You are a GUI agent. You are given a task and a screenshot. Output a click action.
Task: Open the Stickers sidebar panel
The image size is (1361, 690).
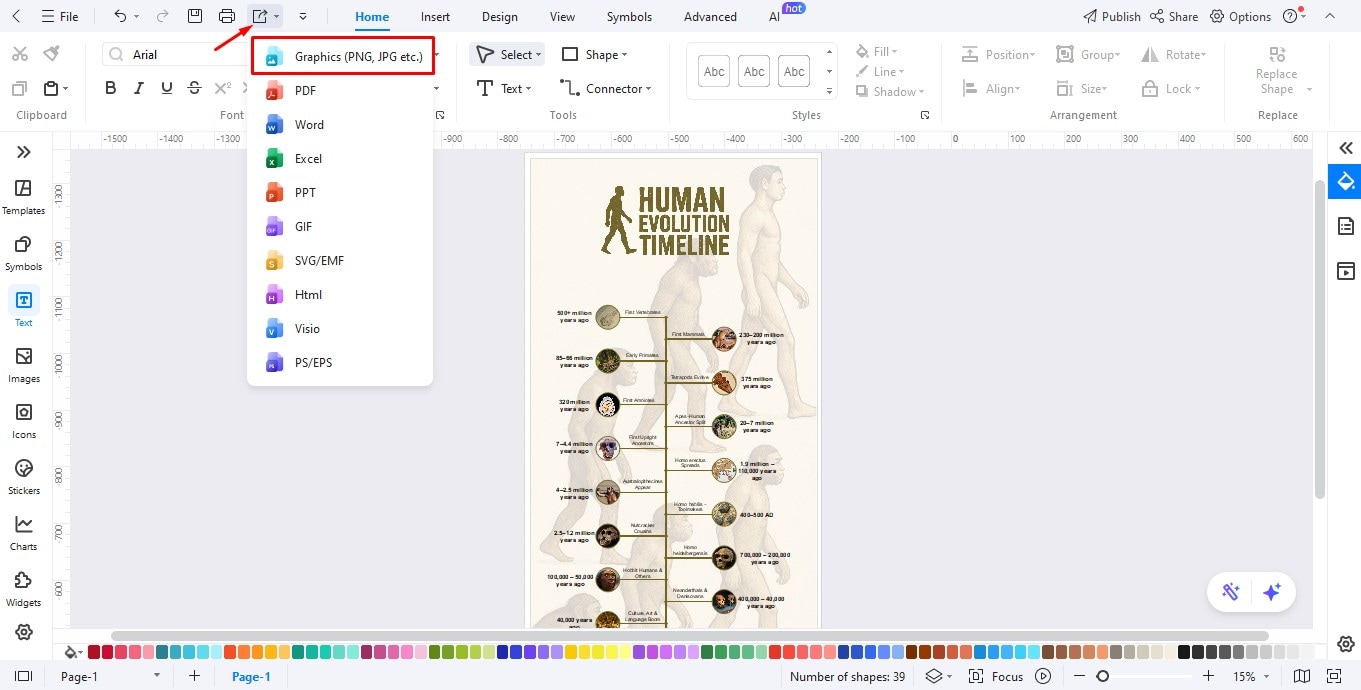pos(24,477)
